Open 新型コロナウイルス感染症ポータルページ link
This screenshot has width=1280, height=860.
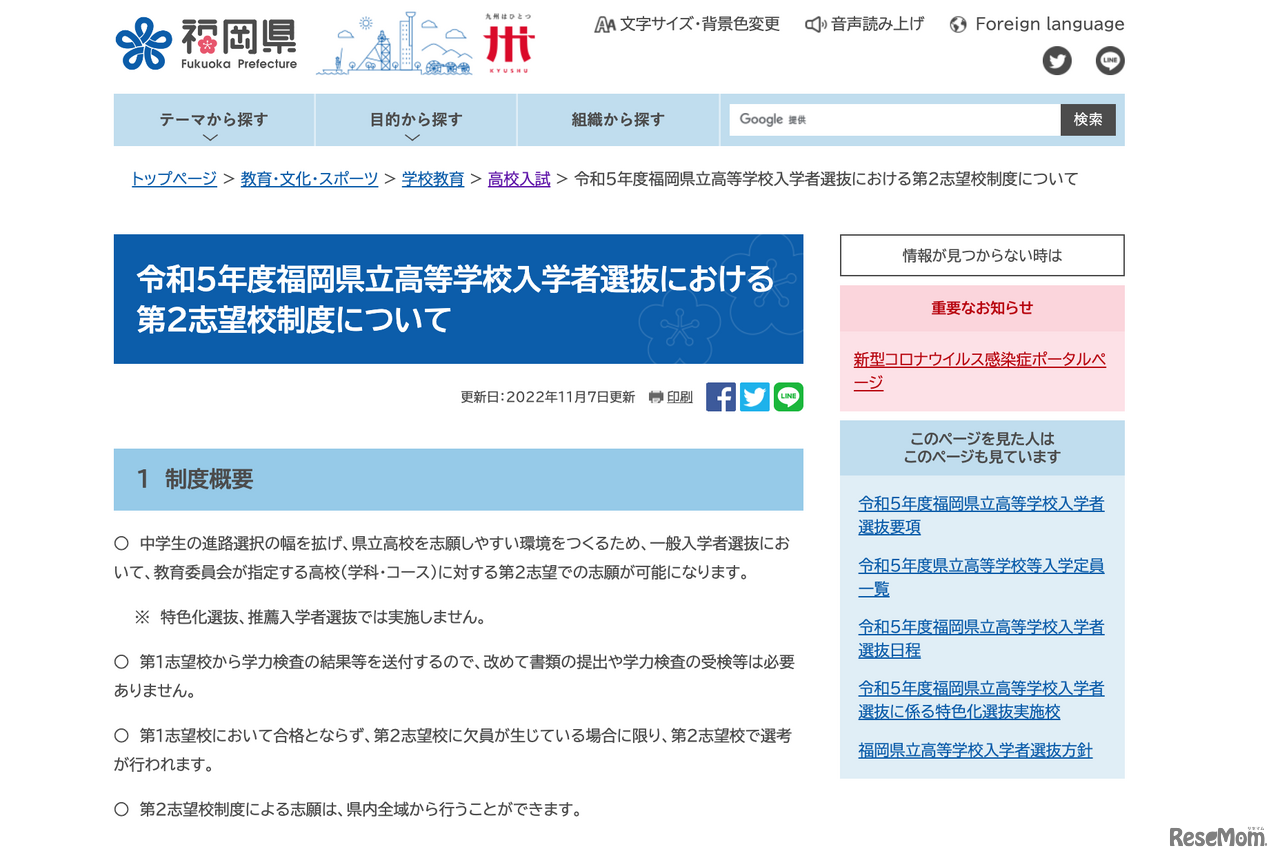tap(980, 371)
